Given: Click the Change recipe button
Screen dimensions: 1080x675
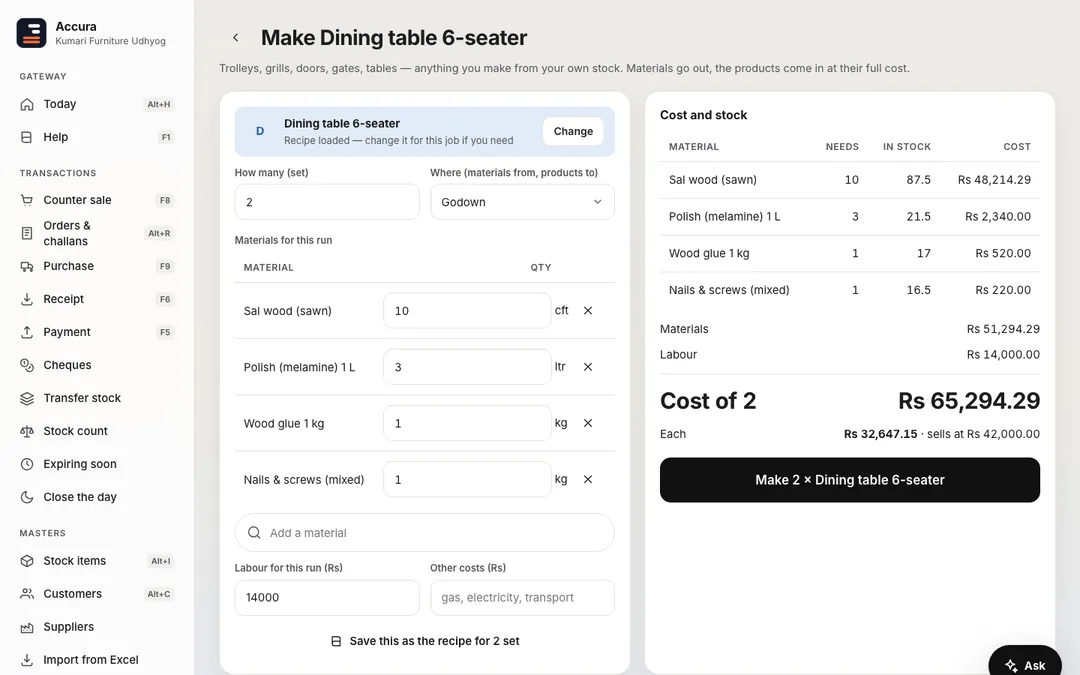Looking at the screenshot, I should (x=573, y=132).
